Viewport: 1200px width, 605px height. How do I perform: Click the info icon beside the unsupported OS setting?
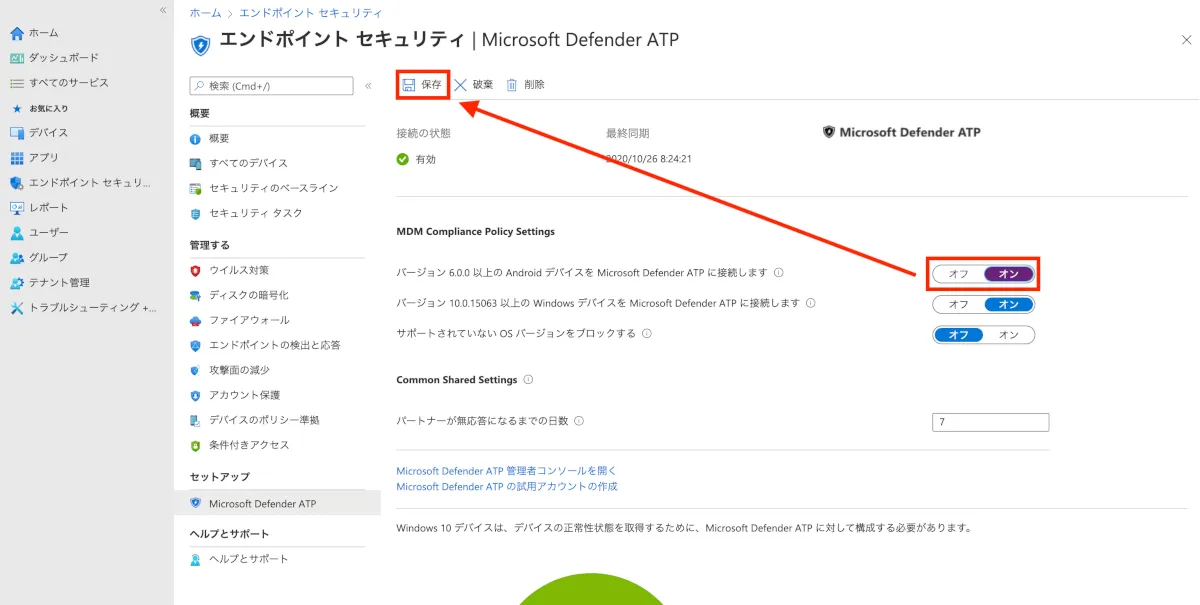[647, 334]
